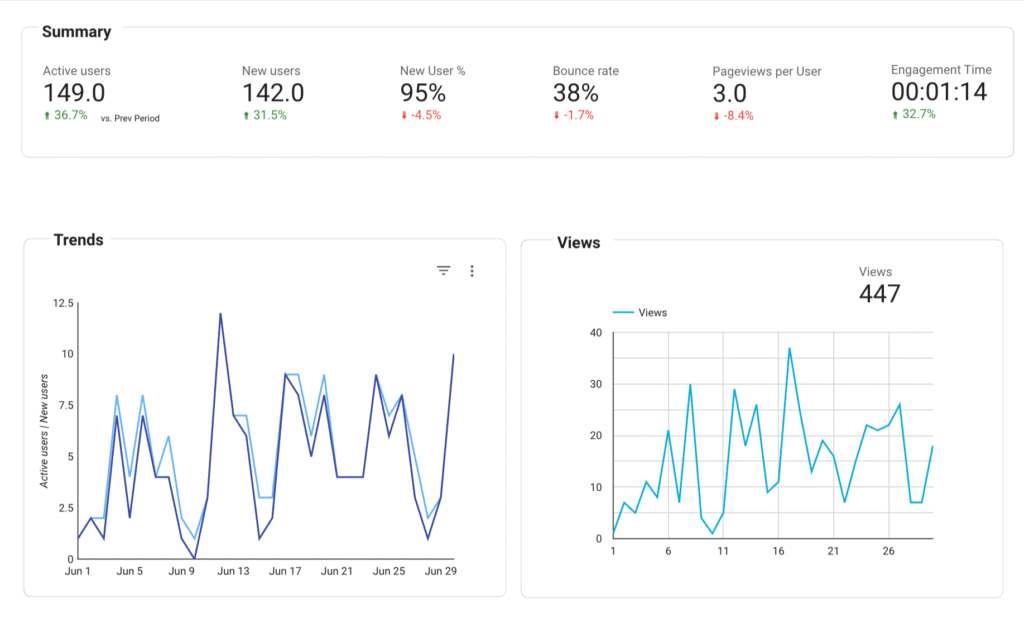Click the Summary section heading
1024x627 pixels.
click(76, 31)
